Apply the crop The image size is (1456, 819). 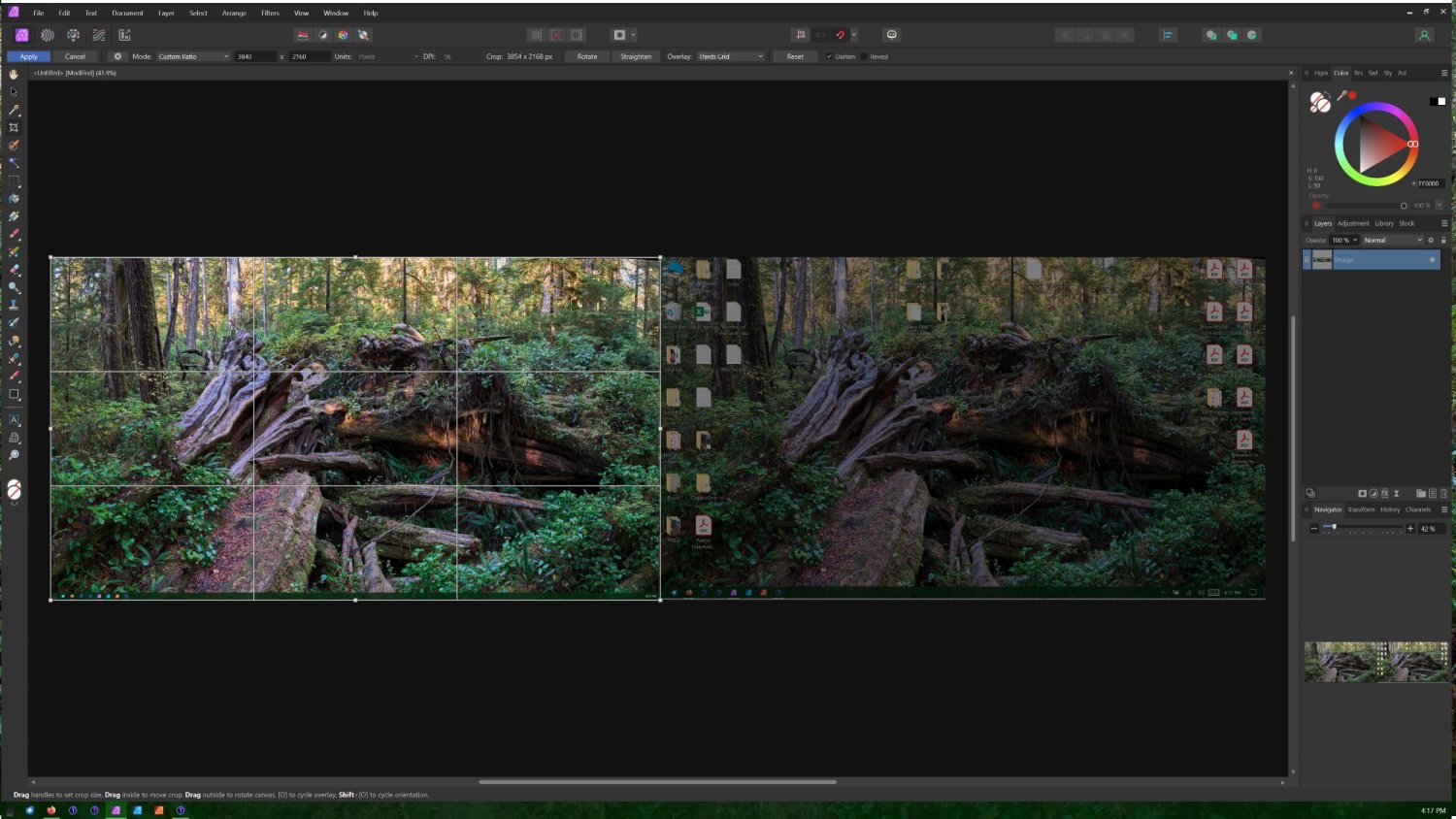tap(28, 56)
